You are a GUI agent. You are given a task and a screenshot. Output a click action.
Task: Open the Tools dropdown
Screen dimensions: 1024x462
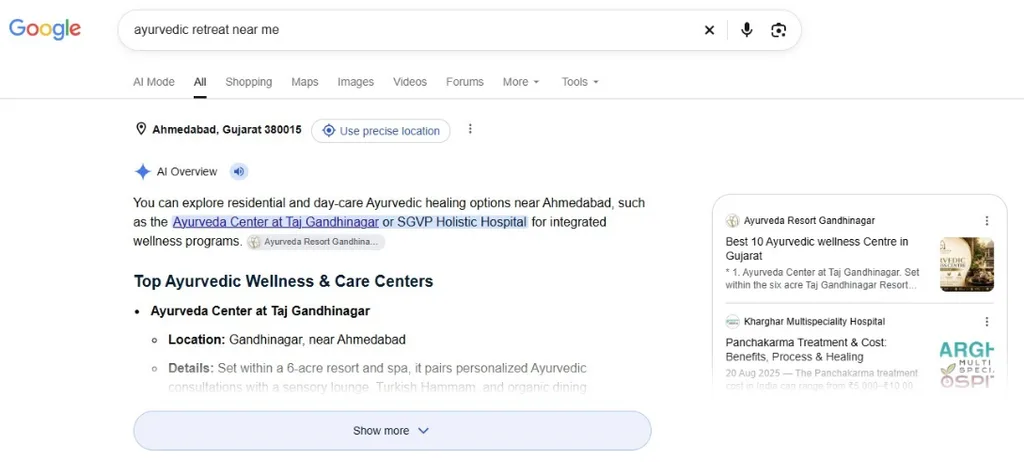coord(580,82)
